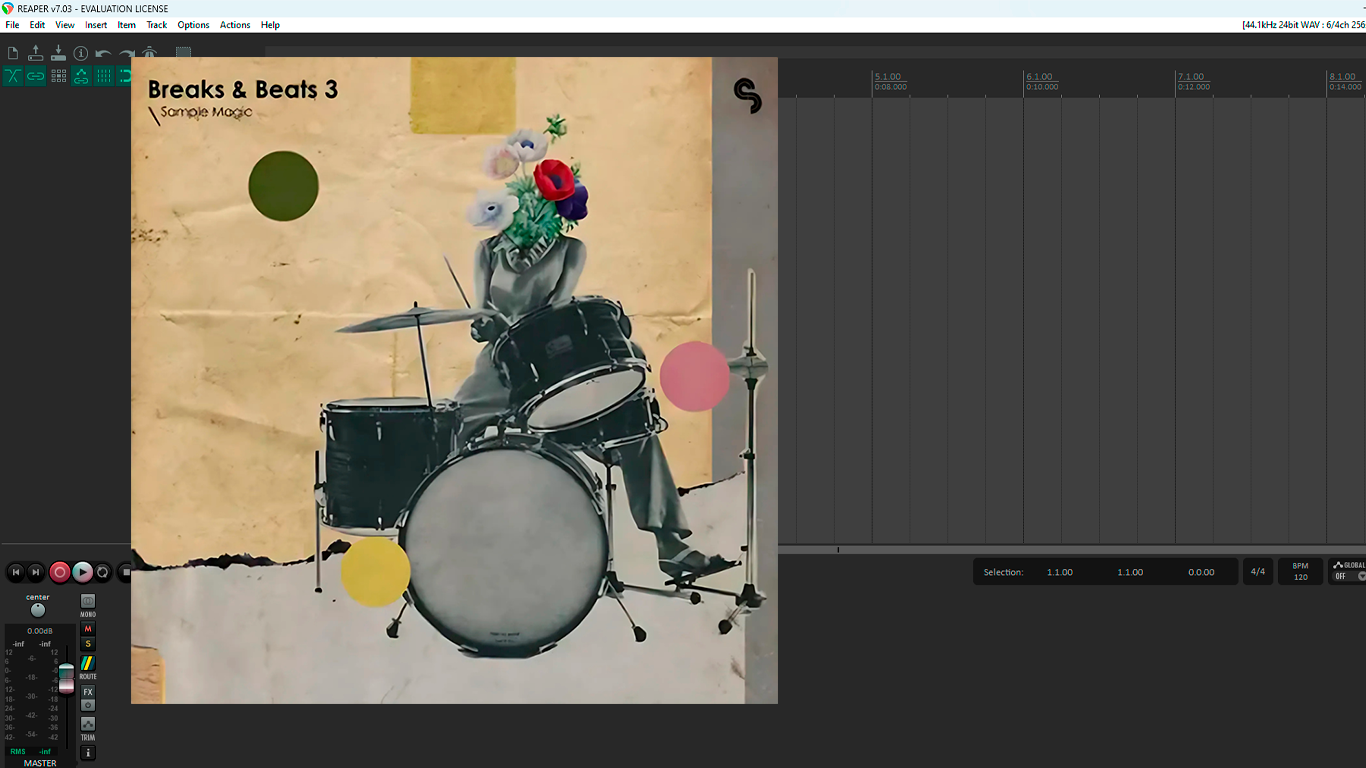
Task: Click the dotted square toolbar icon
Action: tap(183, 52)
